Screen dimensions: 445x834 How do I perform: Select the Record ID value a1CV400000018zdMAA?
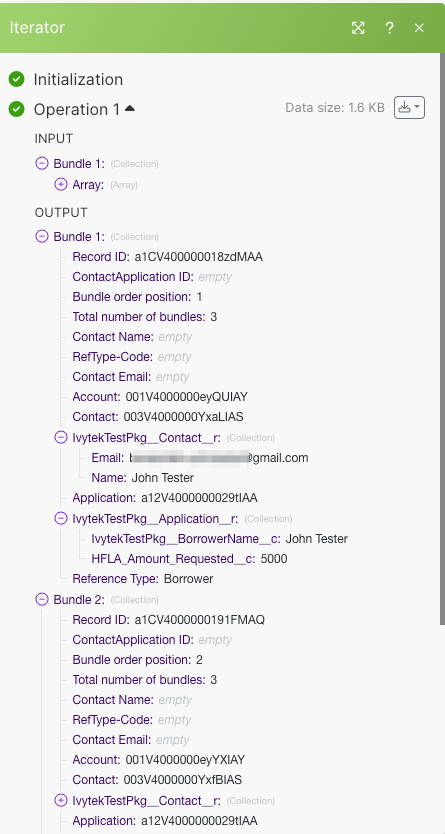(198, 257)
